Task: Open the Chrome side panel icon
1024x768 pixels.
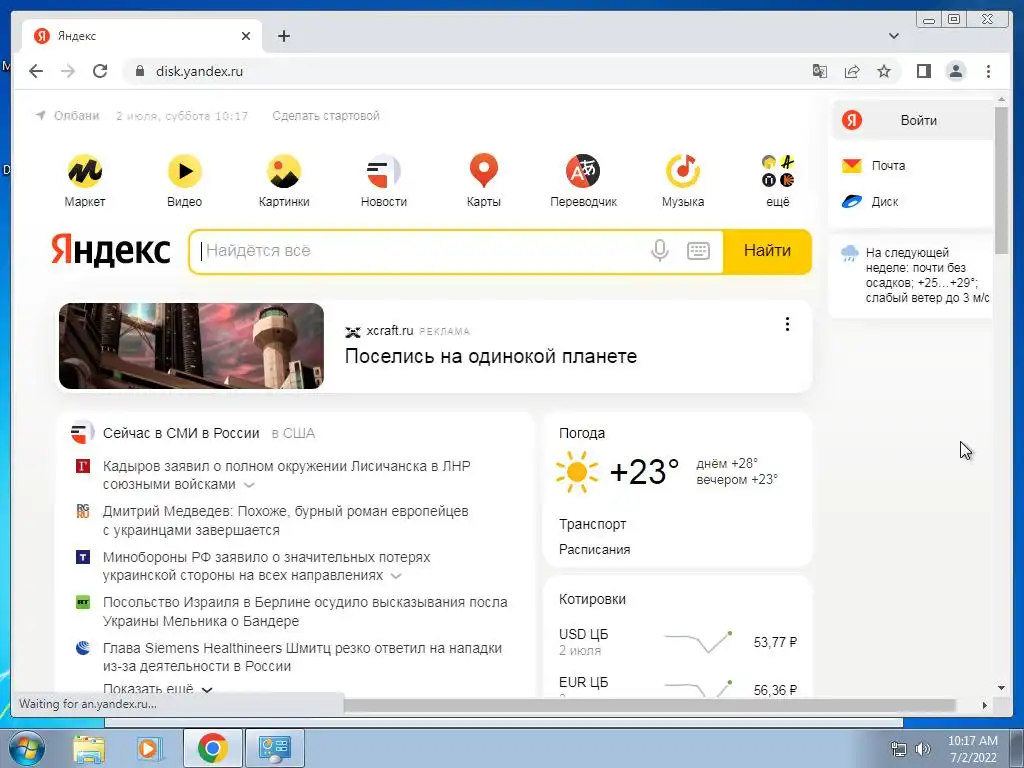Action: pos(923,71)
